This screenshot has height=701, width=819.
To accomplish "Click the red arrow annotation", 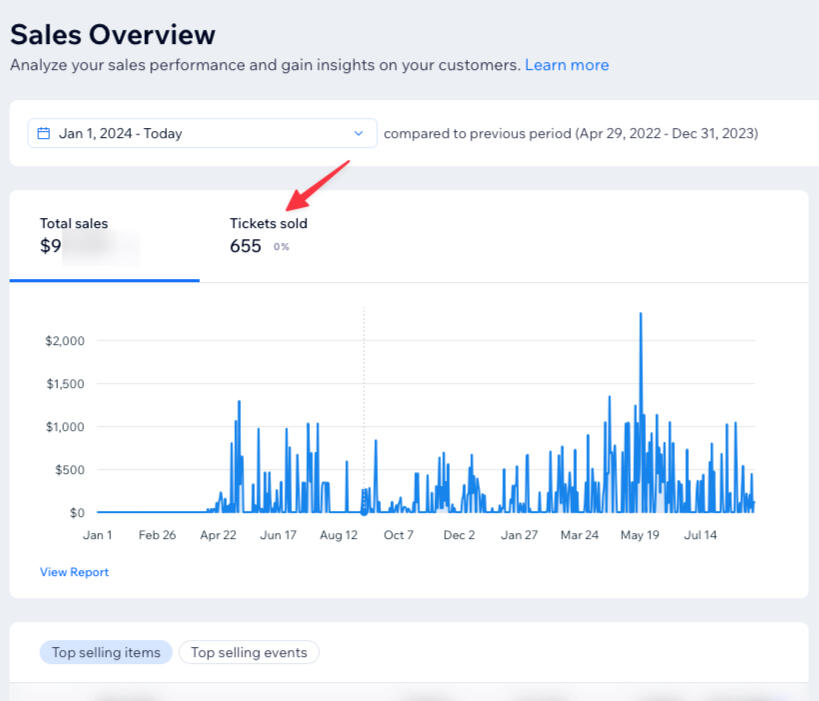I will [318, 183].
